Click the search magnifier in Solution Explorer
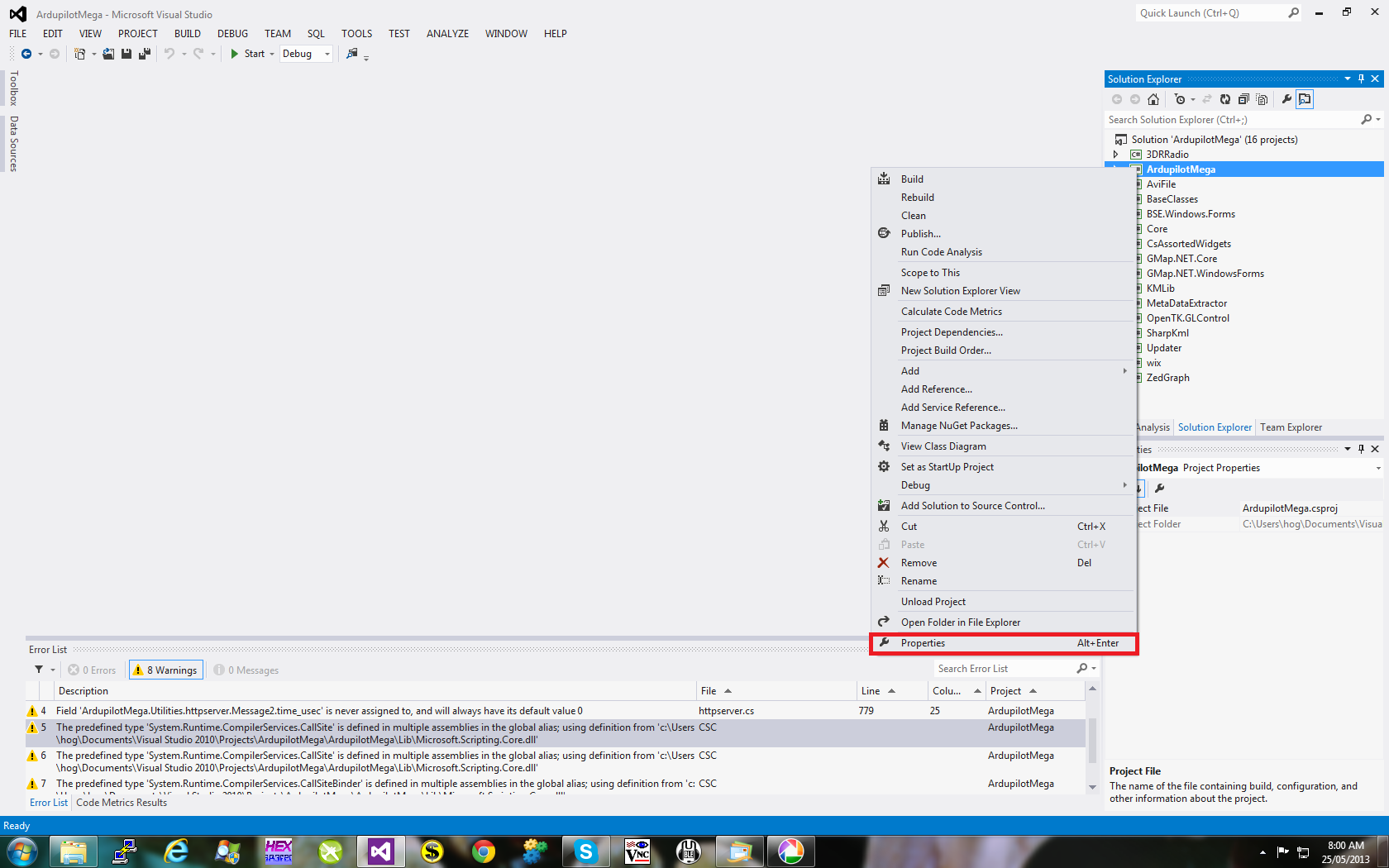The height and width of the screenshot is (868, 1389). click(1366, 120)
